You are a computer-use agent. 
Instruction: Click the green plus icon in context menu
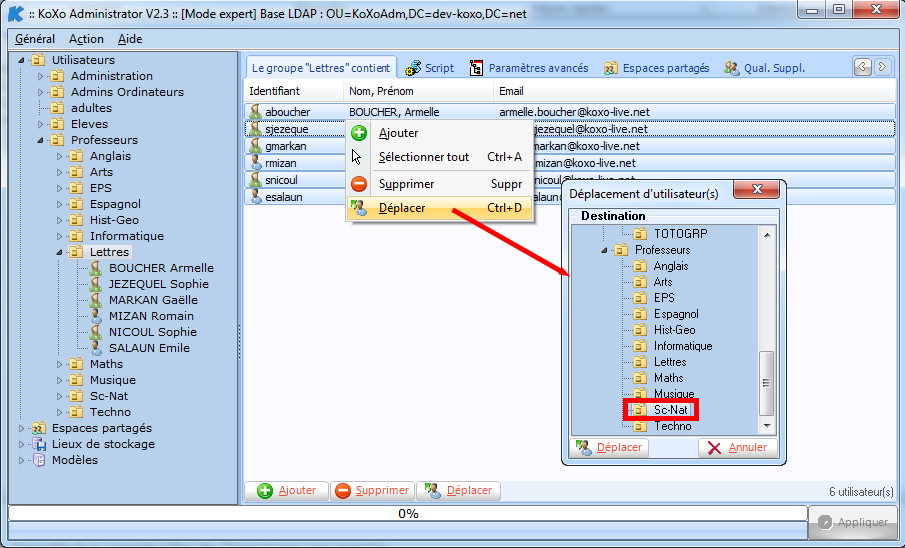(359, 133)
